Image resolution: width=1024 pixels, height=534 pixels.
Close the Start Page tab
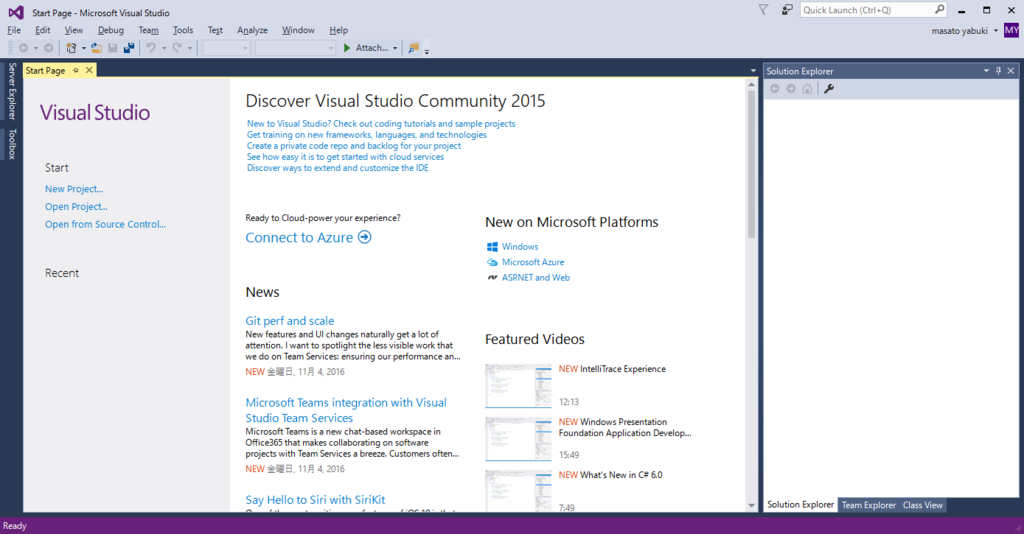point(89,71)
